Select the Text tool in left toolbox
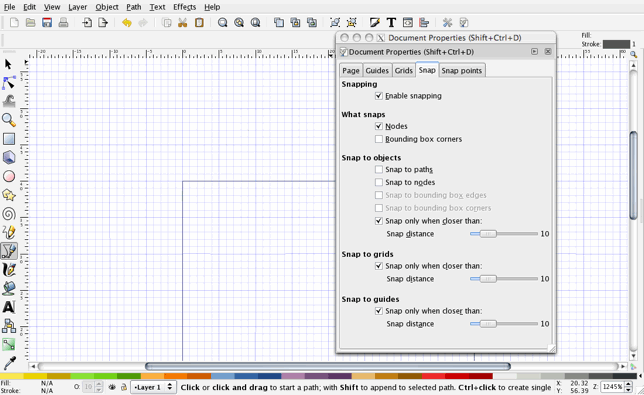The height and width of the screenshot is (395, 644). pyautogui.click(x=9, y=307)
